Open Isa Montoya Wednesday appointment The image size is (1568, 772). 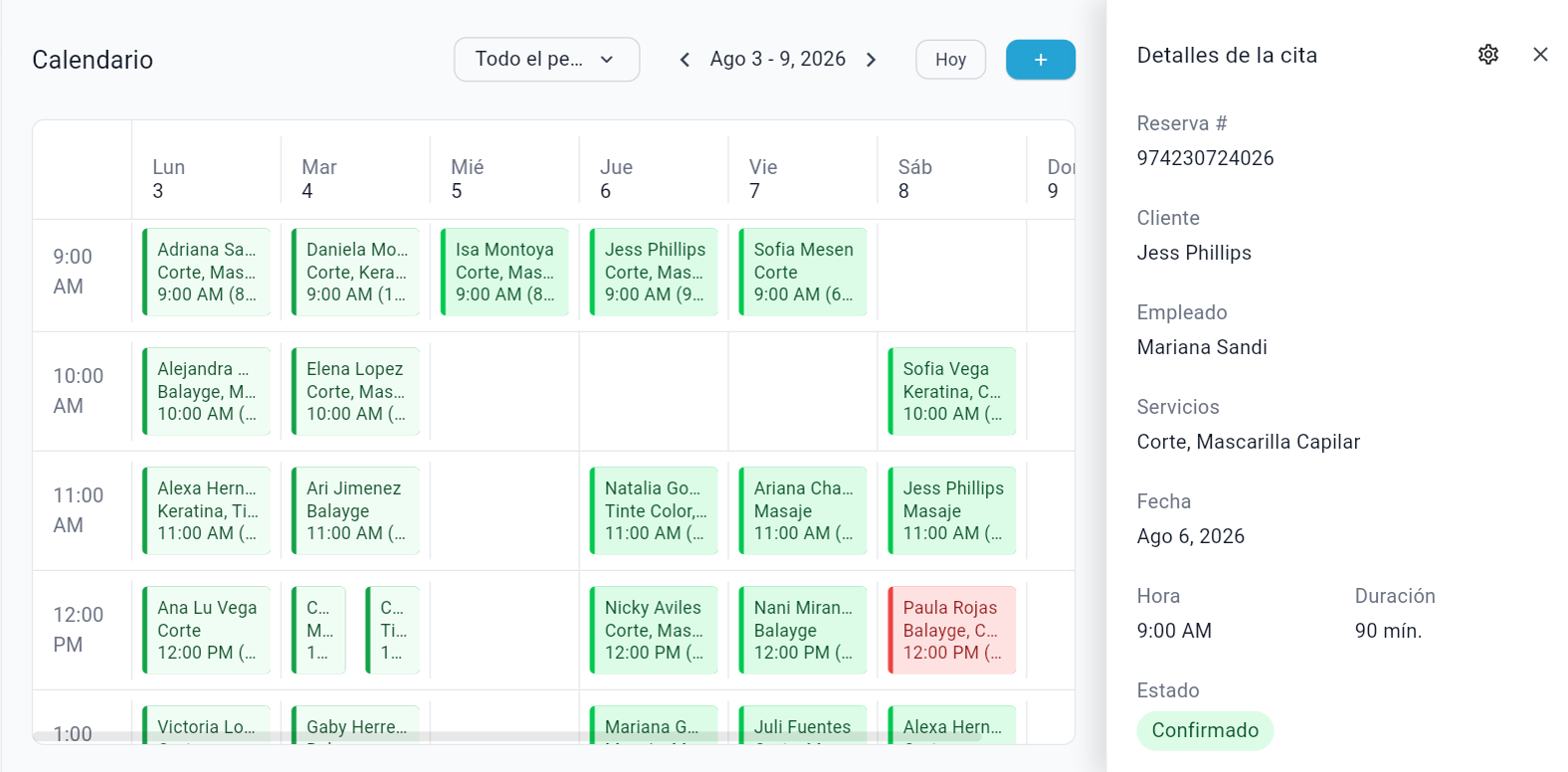(504, 272)
